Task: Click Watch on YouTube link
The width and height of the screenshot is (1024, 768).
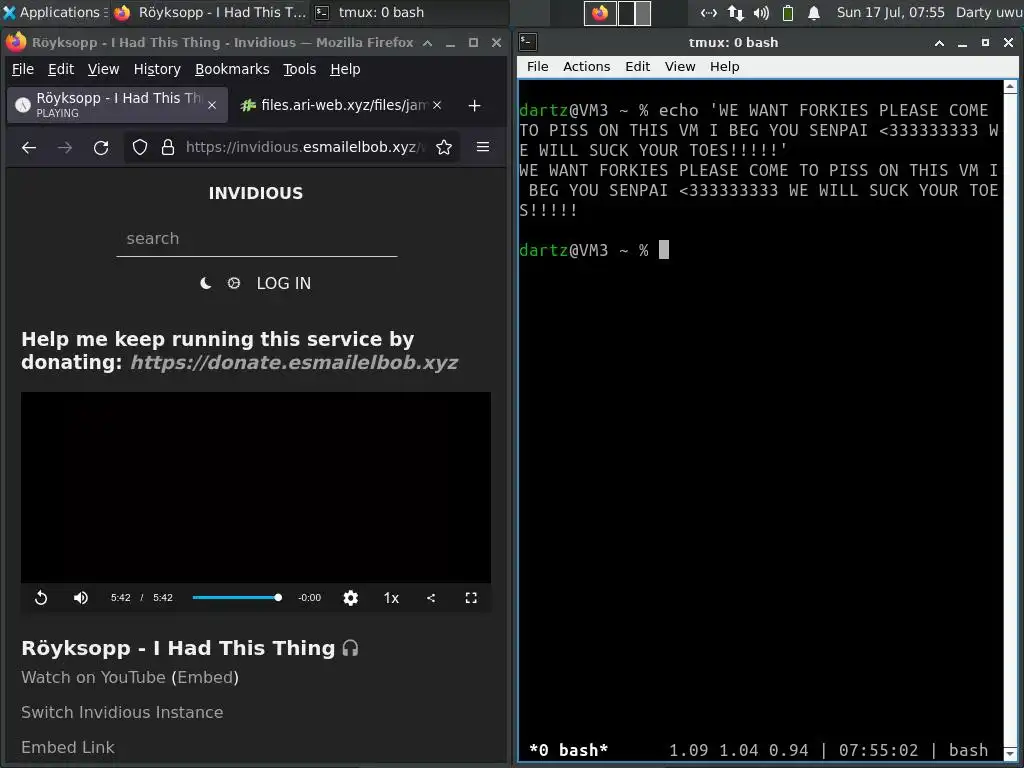Action: point(93,677)
